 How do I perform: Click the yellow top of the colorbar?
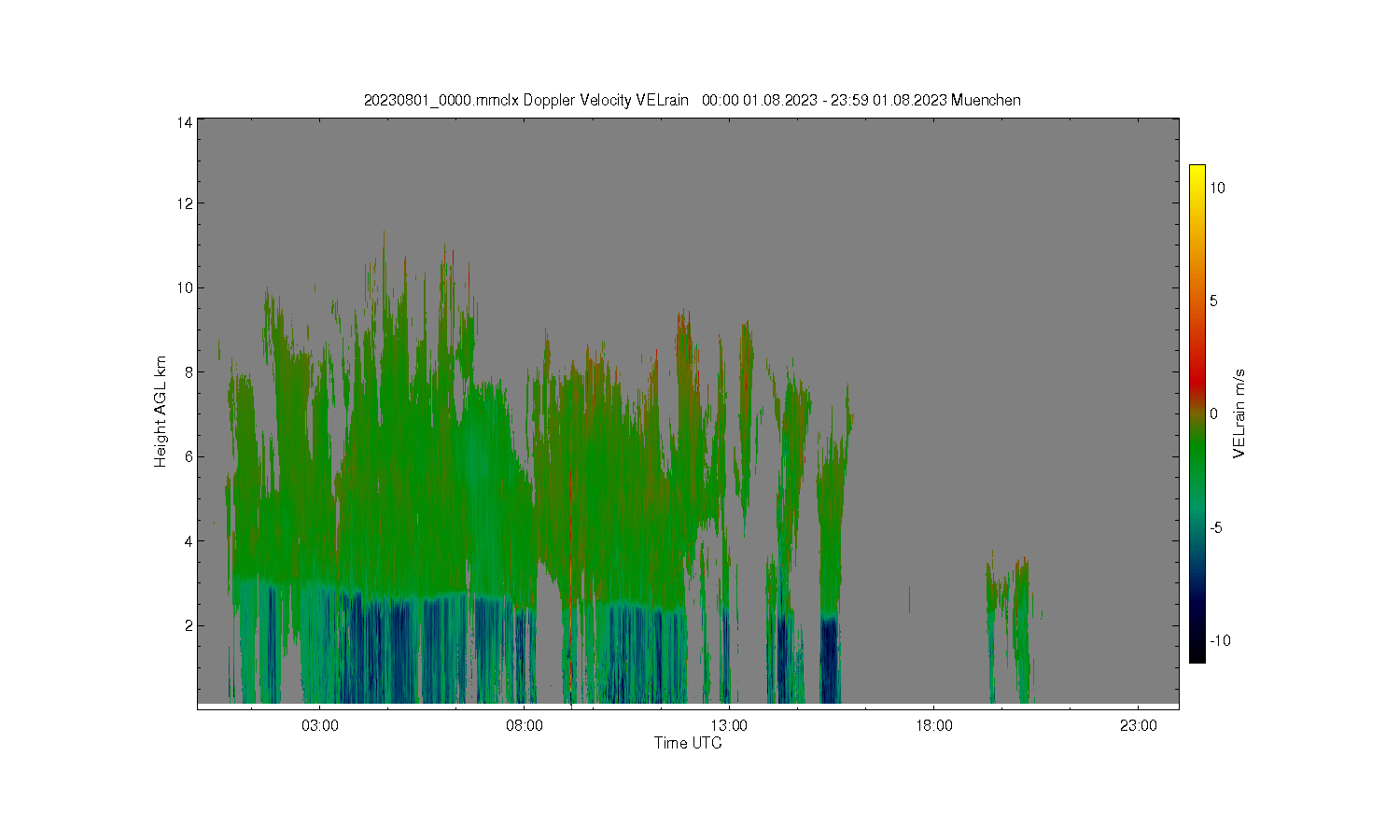pos(1197,171)
